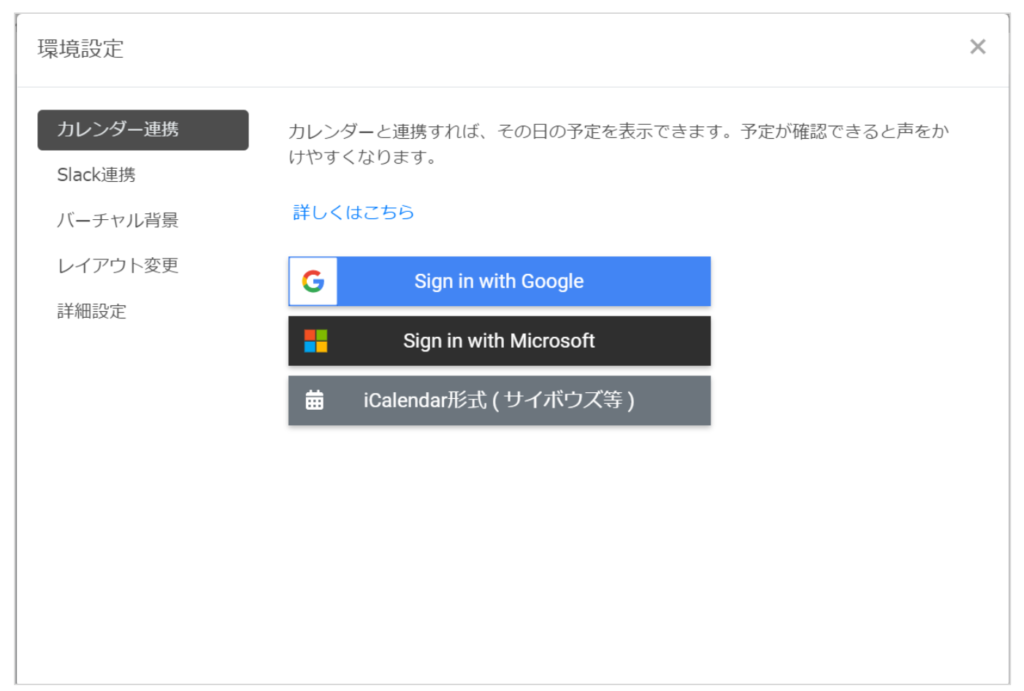Image resolution: width=1024 pixels, height=691 pixels.
Task: Select the カレンダー連携 tab
Action: (143, 130)
